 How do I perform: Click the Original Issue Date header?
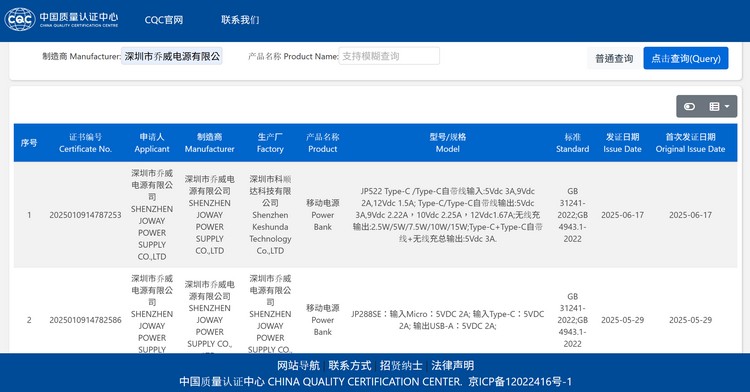(690, 143)
